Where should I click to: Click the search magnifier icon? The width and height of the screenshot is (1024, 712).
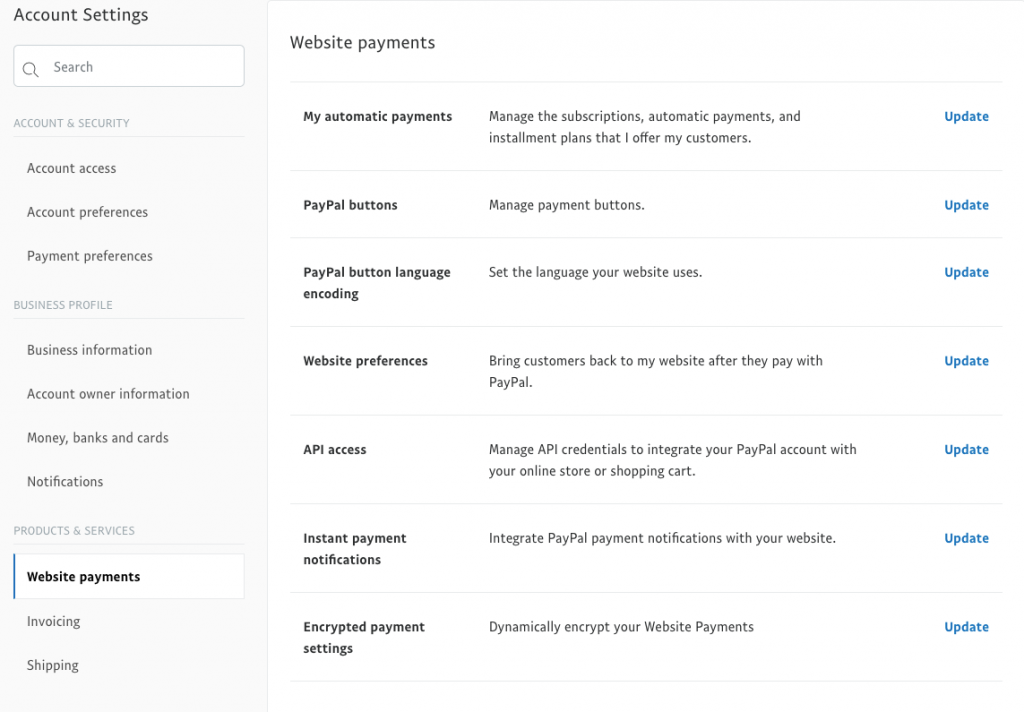click(30, 69)
